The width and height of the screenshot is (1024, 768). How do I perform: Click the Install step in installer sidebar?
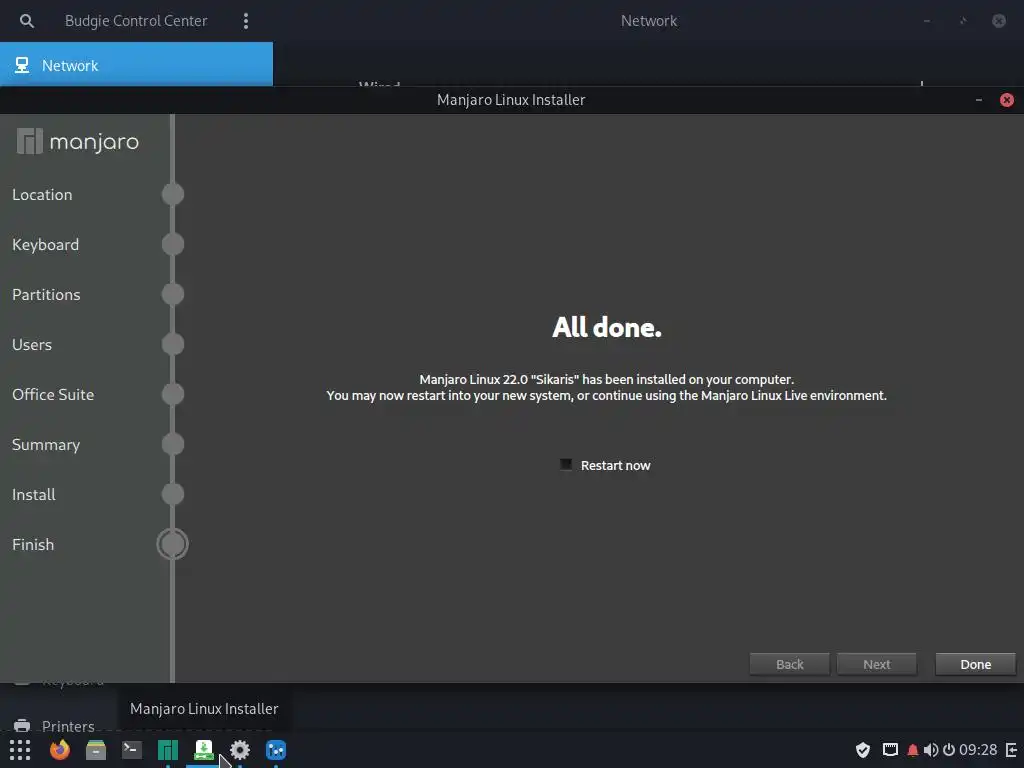click(x=33, y=494)
